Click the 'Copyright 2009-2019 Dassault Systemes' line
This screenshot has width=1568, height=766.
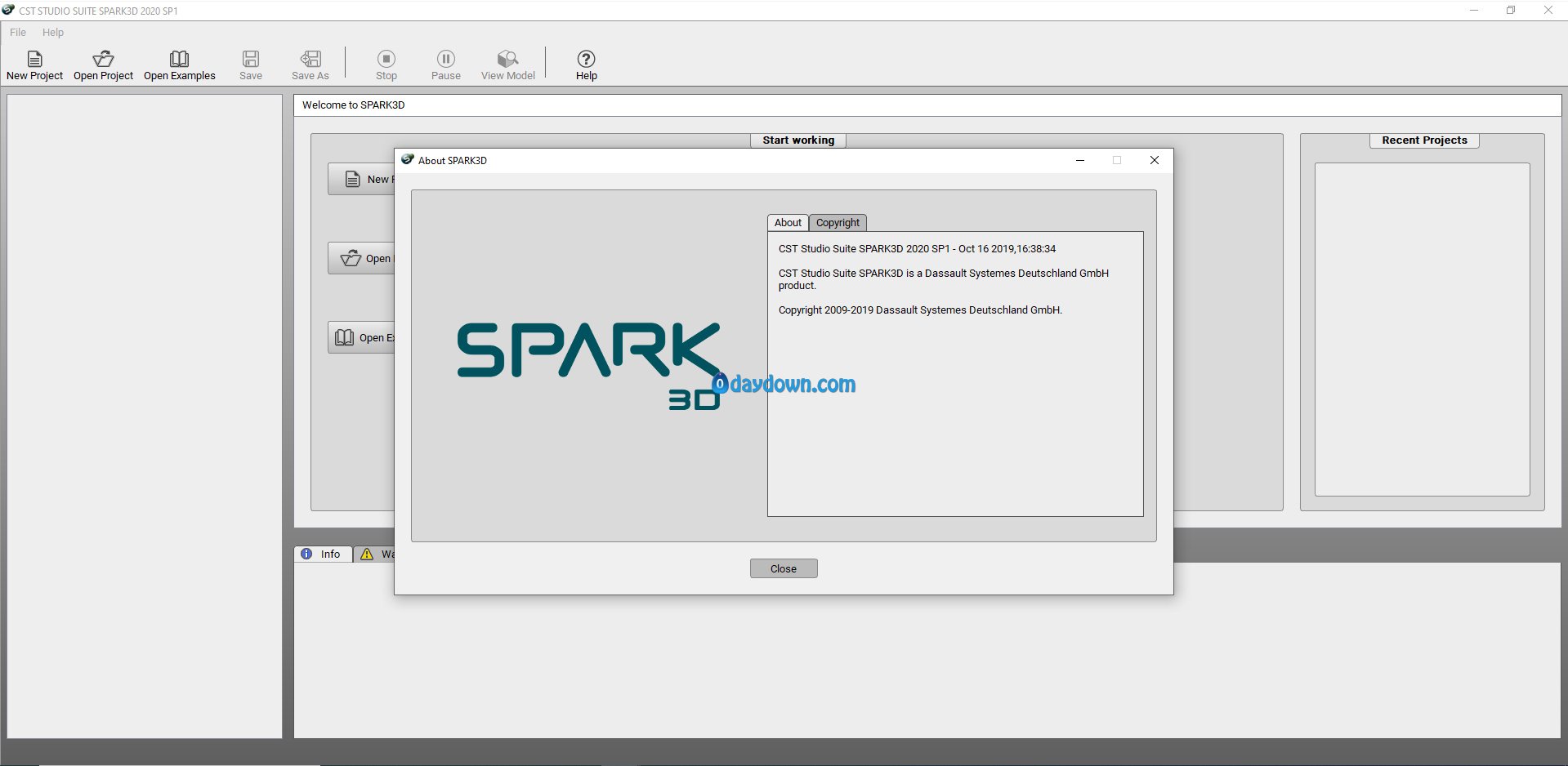tap(920, 310)
